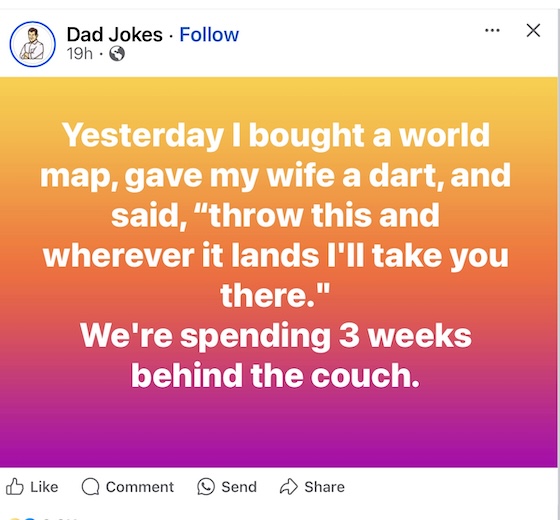Click the WhatsApp Send icon
This screenshot has height=520, width=560.
pyautogui.click(x=206, y=486)
